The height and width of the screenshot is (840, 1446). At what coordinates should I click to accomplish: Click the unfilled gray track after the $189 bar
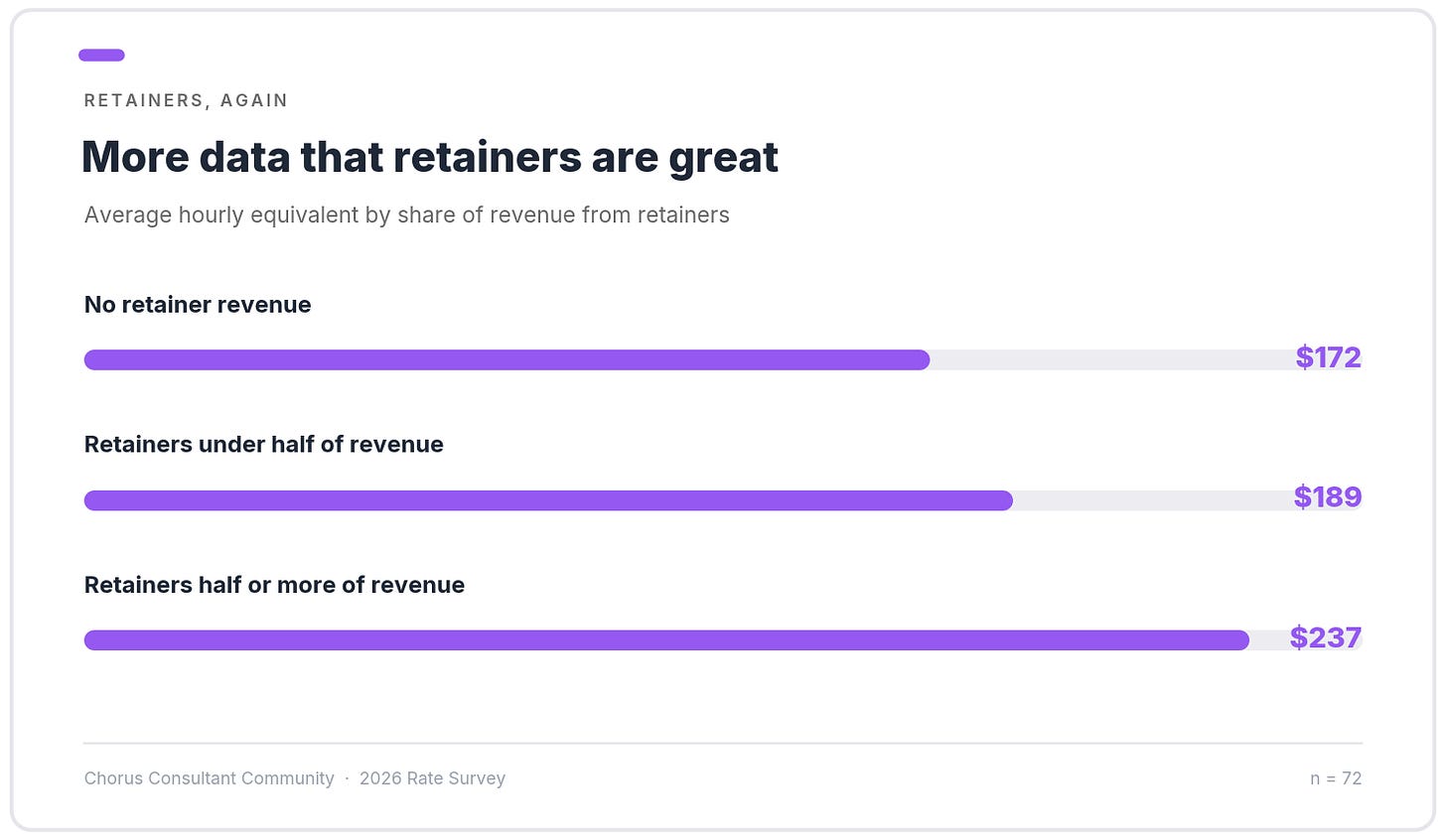(x=1150, y=500)
